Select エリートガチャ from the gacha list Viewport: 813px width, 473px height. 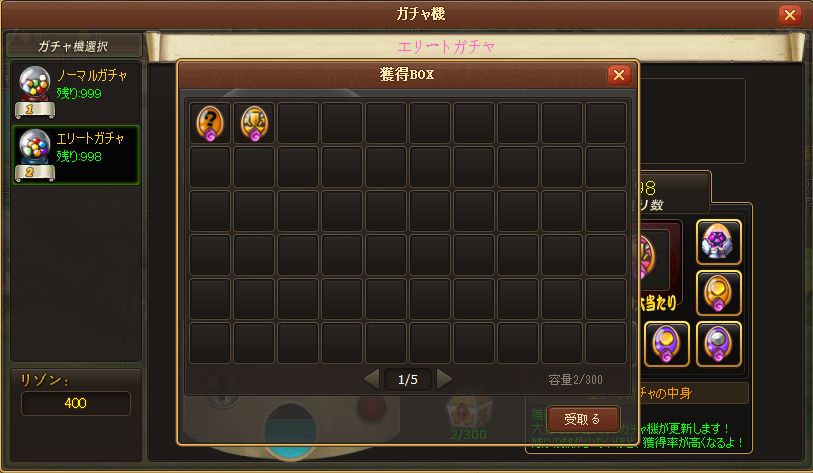point(76,155)
